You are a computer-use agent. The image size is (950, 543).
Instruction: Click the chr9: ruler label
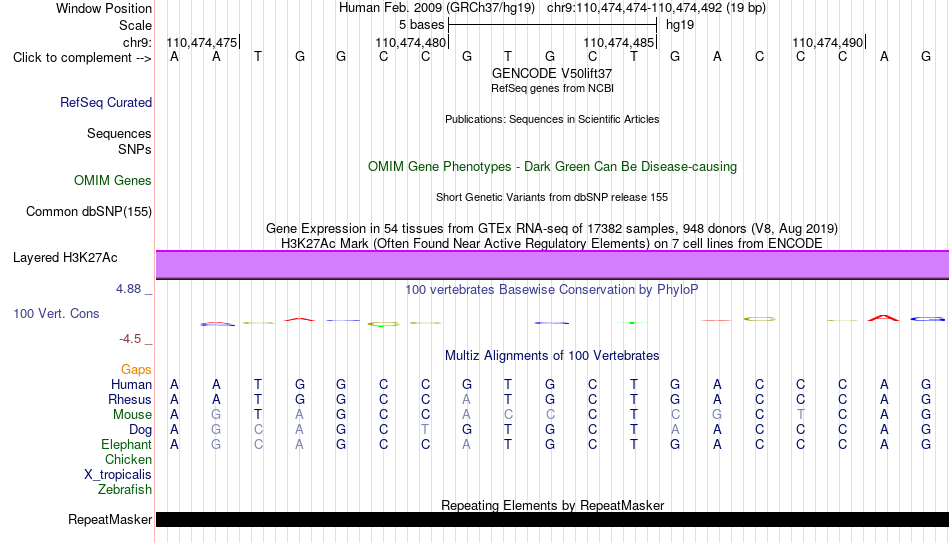pos(138,42)
